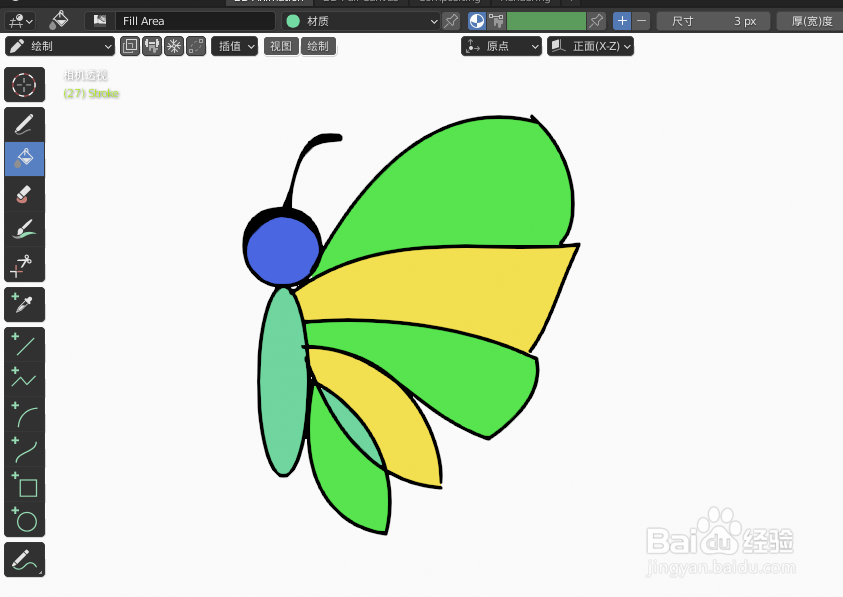
Task: Toggle add weight data option
Action: point(152,46)
